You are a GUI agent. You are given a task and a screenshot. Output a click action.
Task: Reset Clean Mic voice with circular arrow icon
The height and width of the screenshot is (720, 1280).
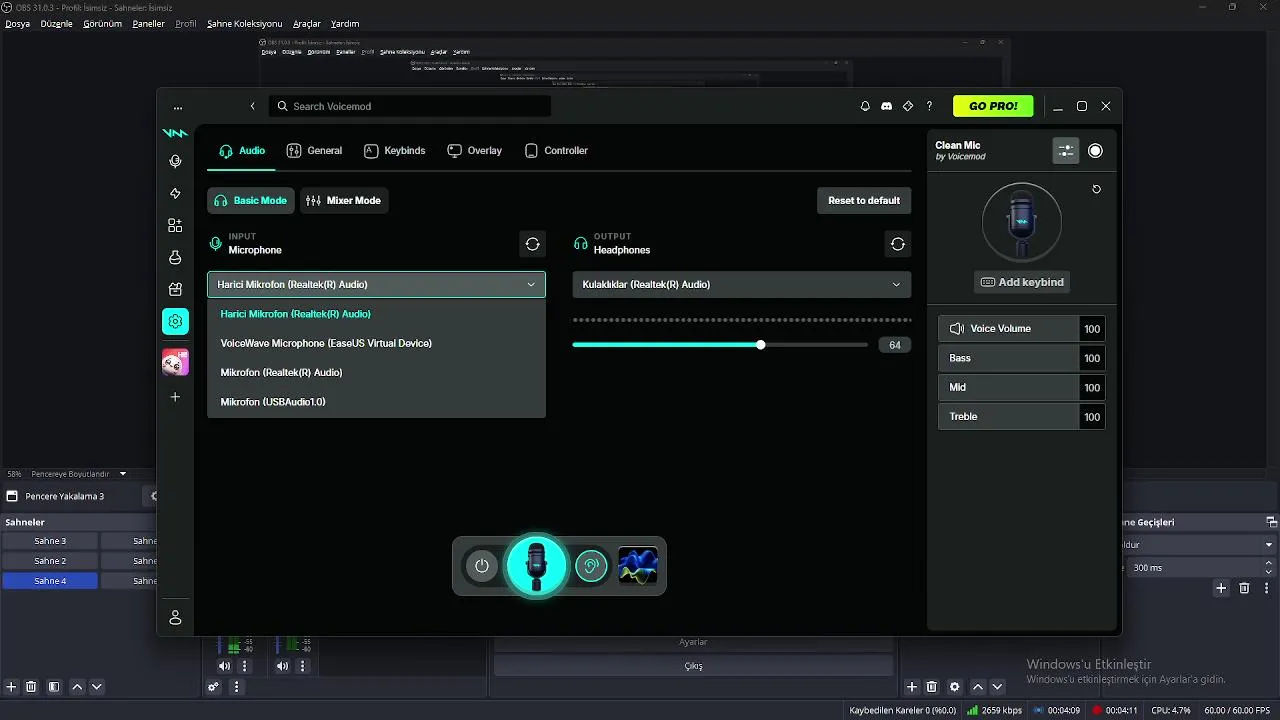1096,189
